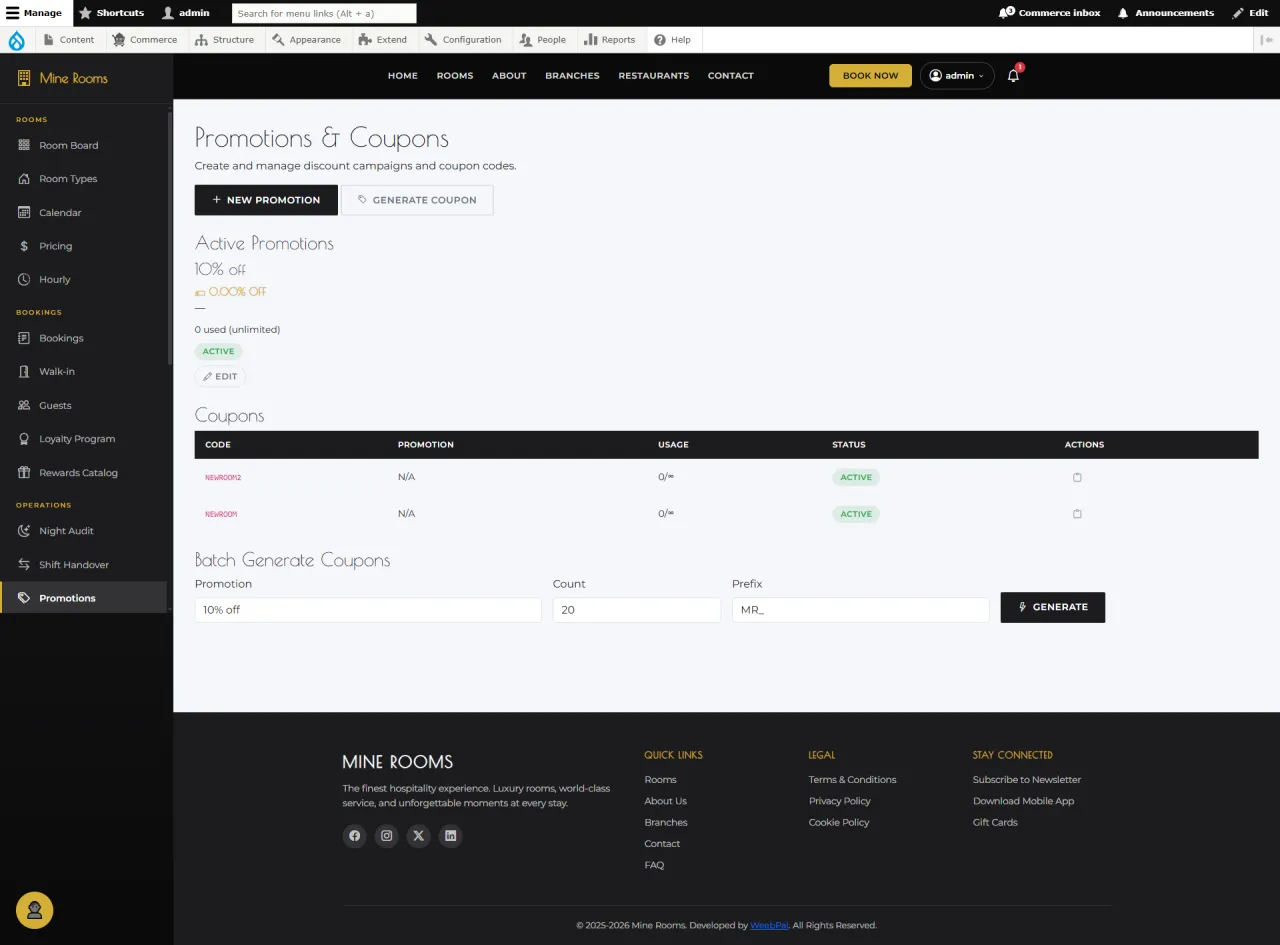
Task: Open the Commerce inbox link
Action: click(1050, 13)
